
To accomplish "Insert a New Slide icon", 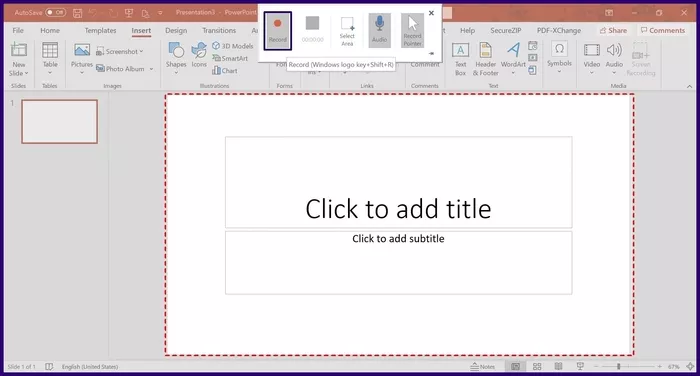I will (19, 50).
